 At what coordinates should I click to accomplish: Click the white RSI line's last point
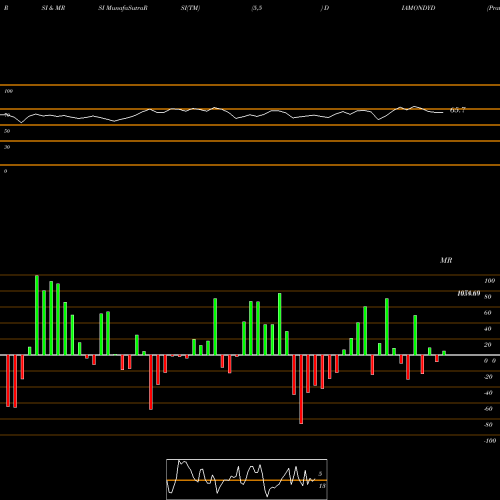(443, 113)
